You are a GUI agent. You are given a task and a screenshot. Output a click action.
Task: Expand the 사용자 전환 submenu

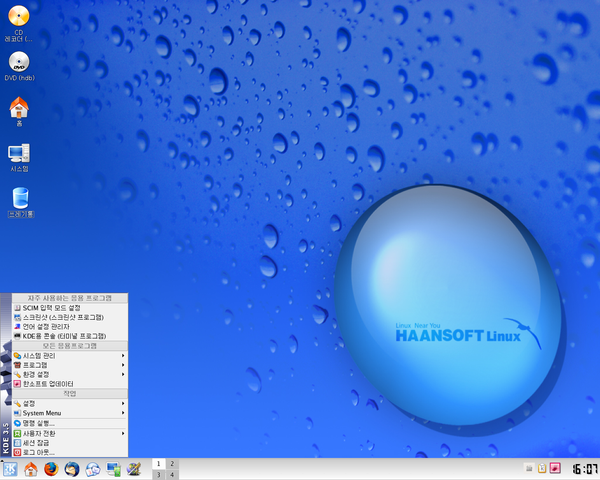[x=70, y=433]
